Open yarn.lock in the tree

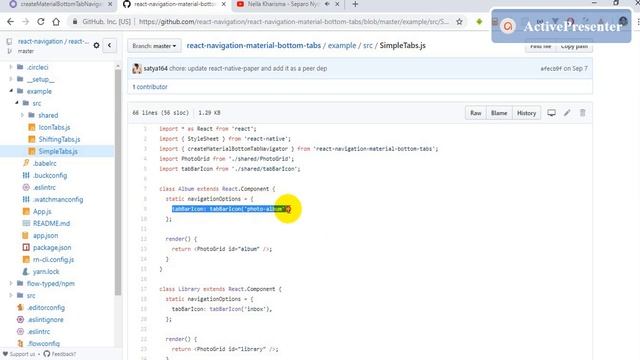coord(46,271)
